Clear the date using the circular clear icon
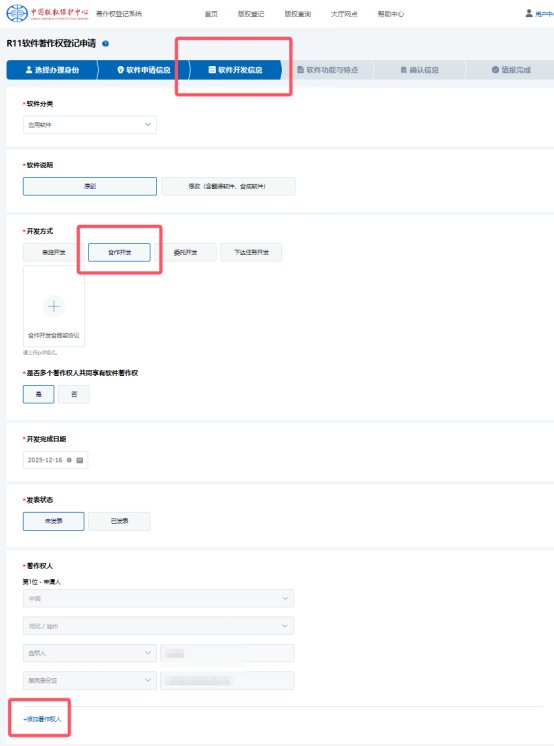This screenshot has width=554, height=746. click(x=69, y=460)
